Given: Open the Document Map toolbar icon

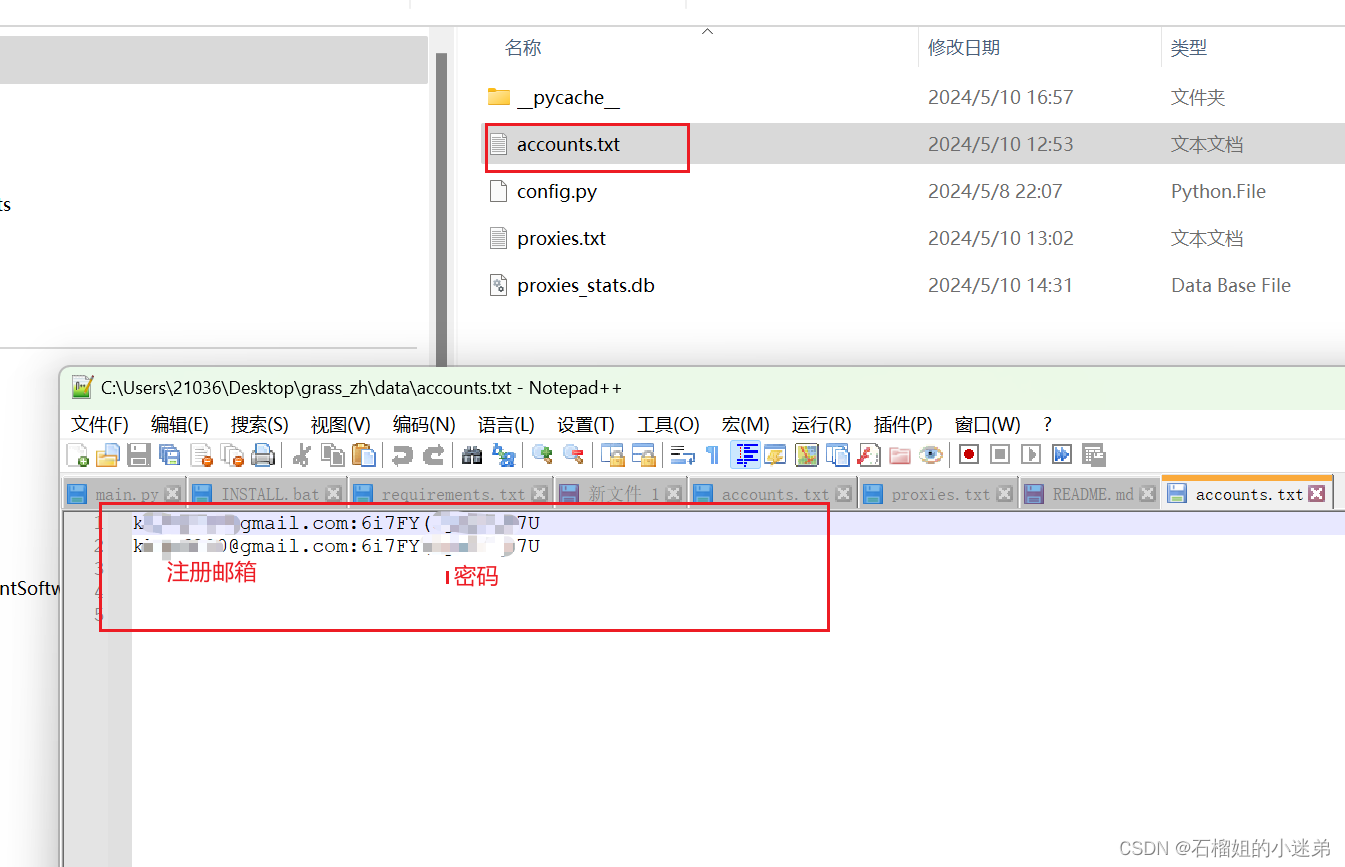Looking at the screenshot, I should 806,455.
